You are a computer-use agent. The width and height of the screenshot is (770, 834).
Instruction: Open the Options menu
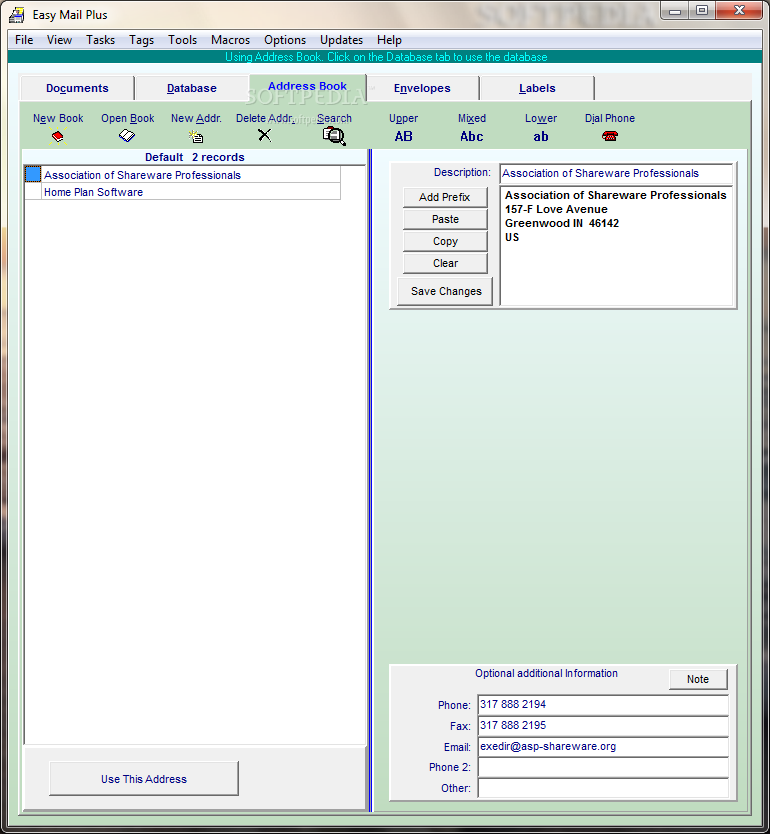pyautogui.click(x=285, y=40)
